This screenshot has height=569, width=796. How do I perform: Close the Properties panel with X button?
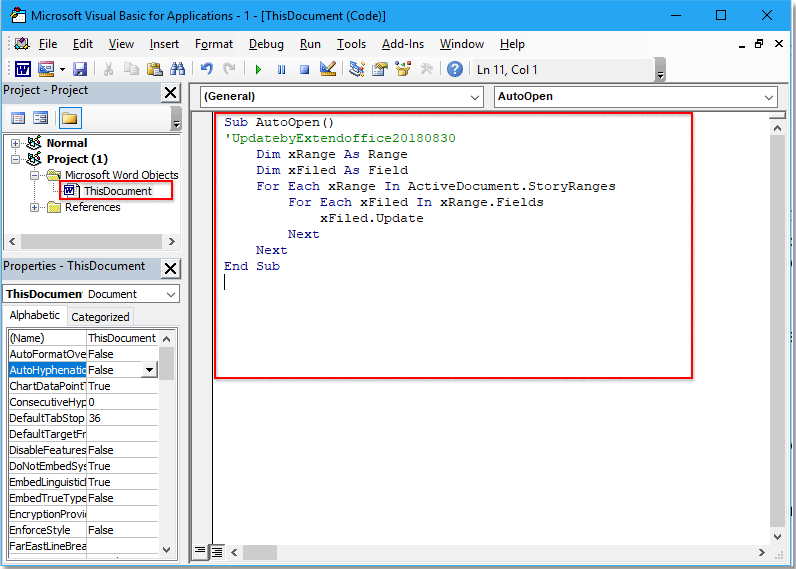(170, 268)
